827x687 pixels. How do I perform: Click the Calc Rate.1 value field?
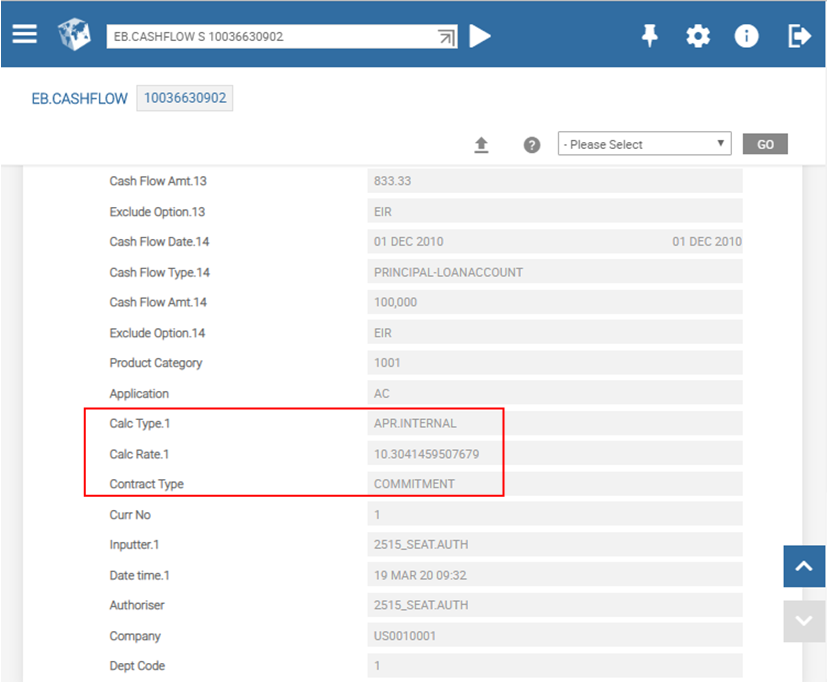pos(554,454)
